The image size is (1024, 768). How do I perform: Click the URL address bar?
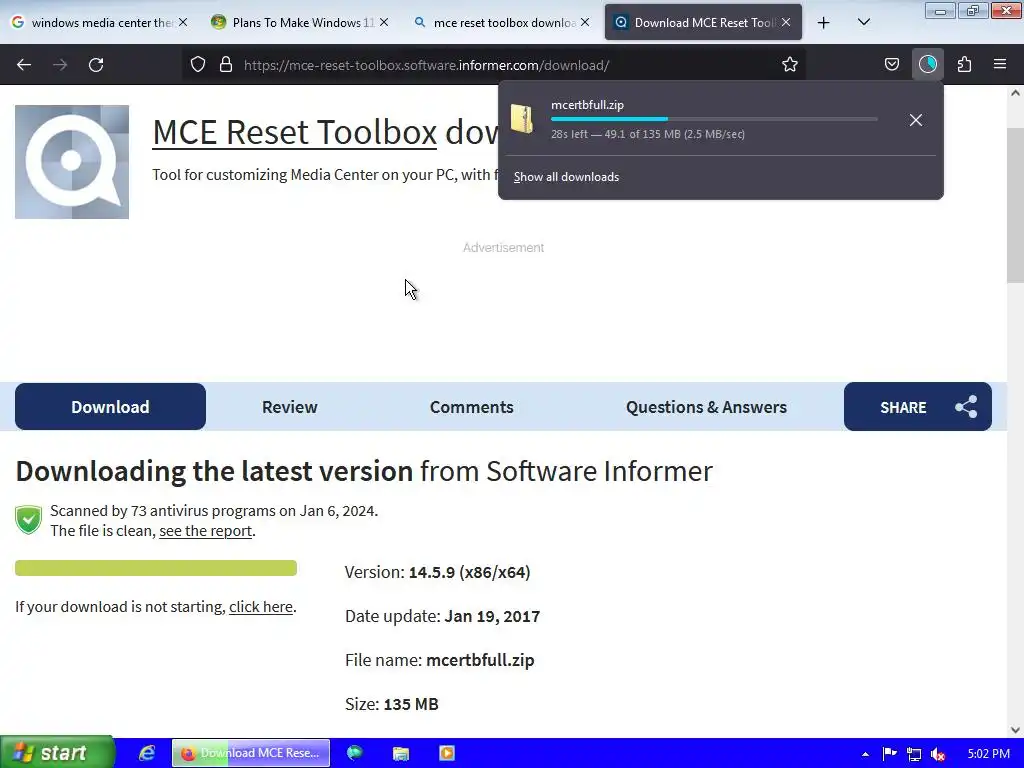pos(493,65)
